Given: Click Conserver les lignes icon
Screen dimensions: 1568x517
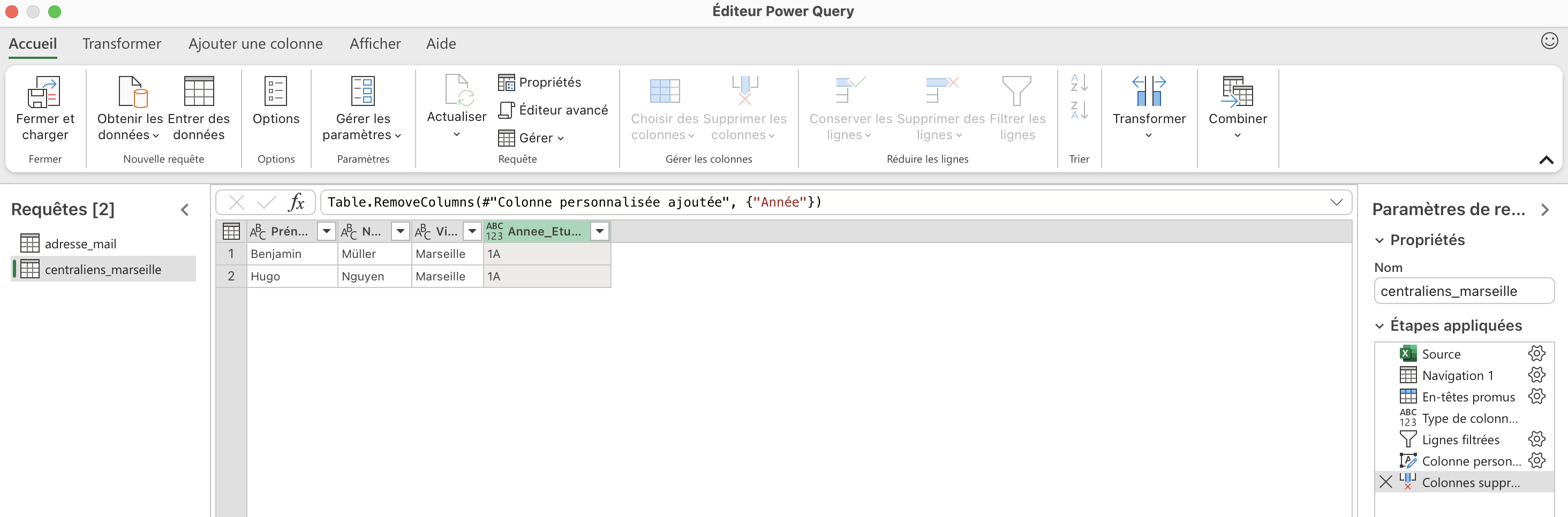Looking at the screenshot, I should click(x=850, y=90).
